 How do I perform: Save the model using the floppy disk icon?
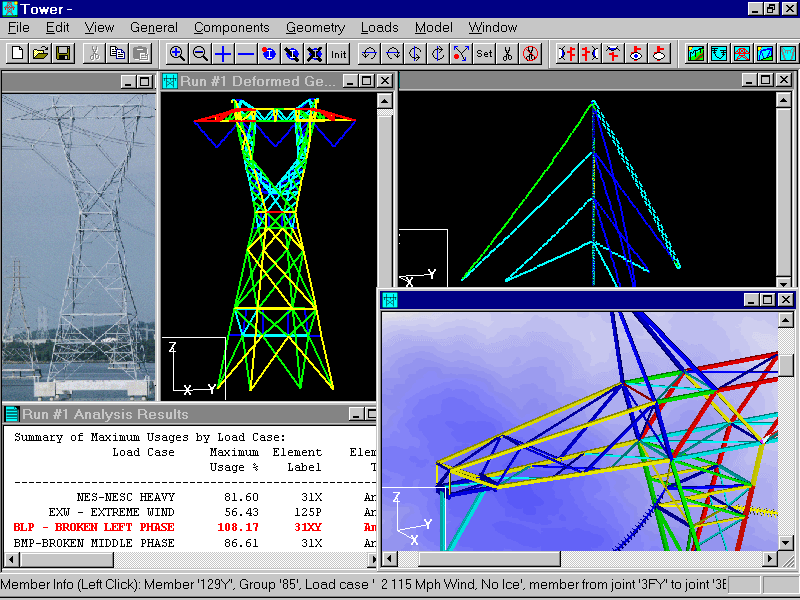pyautogui.click(x=62, y=53)
